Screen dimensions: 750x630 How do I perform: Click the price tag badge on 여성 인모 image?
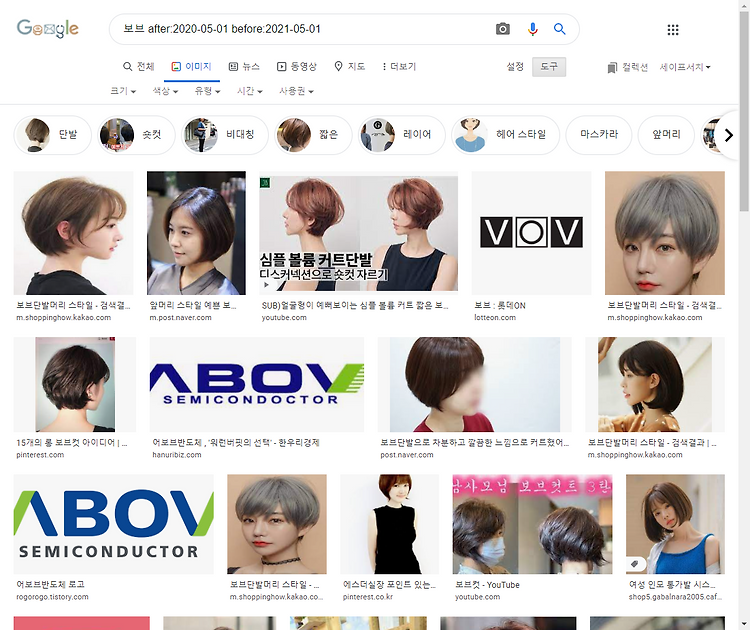coord(635,564)
